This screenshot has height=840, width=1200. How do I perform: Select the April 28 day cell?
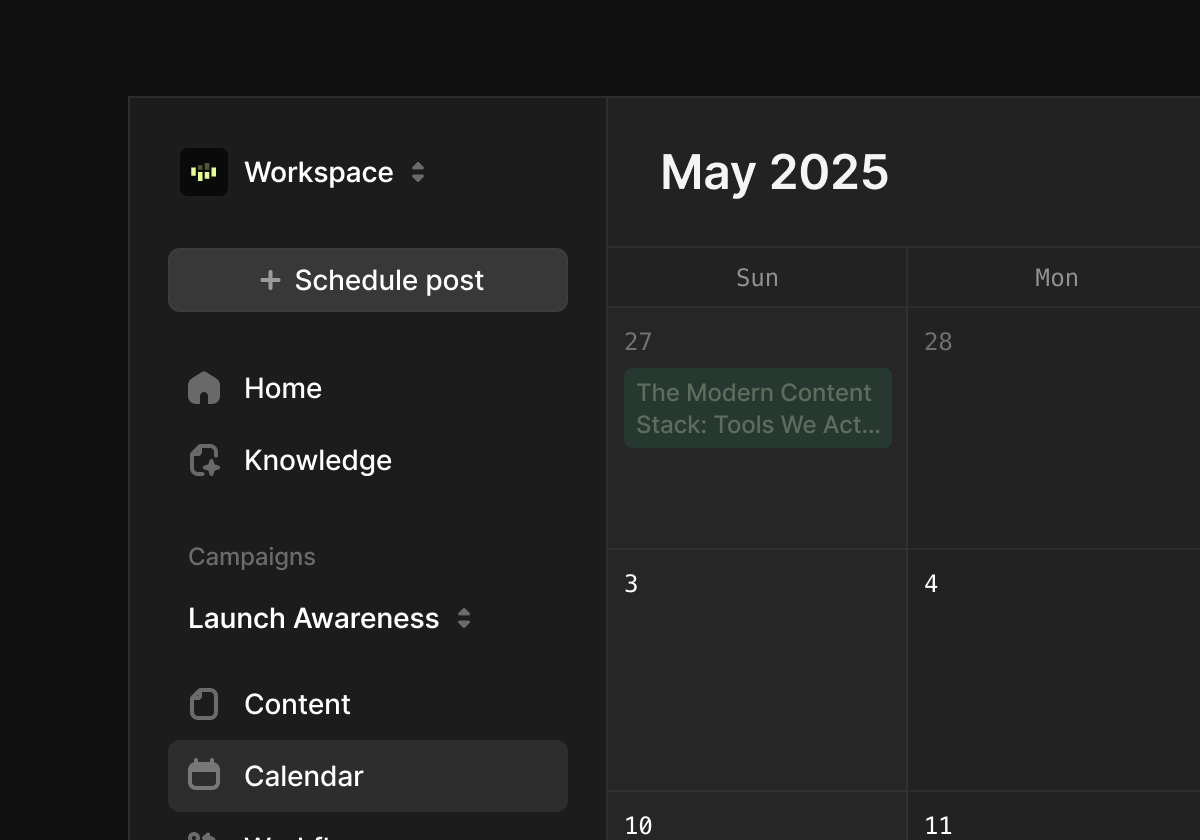click(x=1053, y=450)
